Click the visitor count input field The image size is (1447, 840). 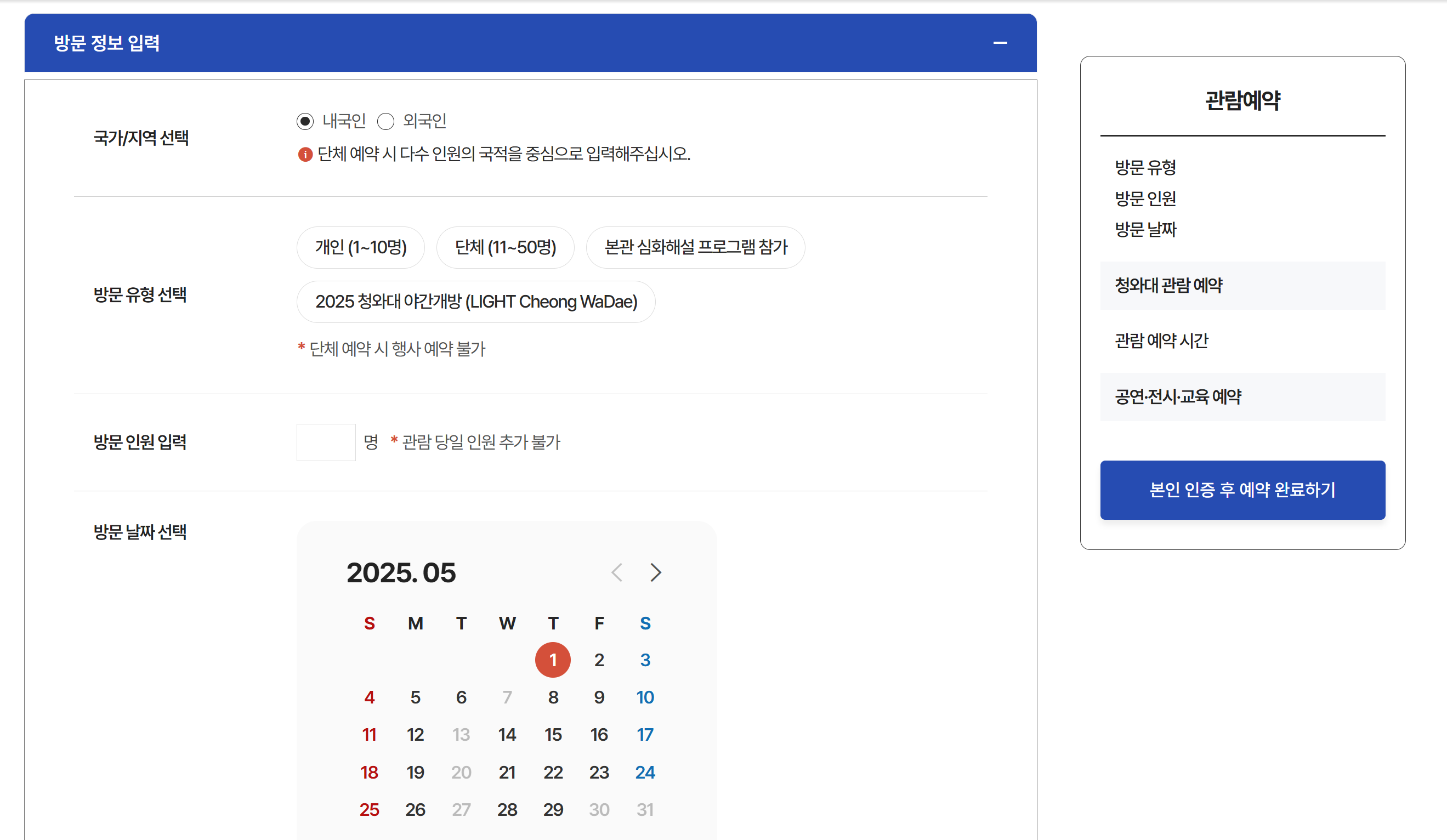(326, 442)
